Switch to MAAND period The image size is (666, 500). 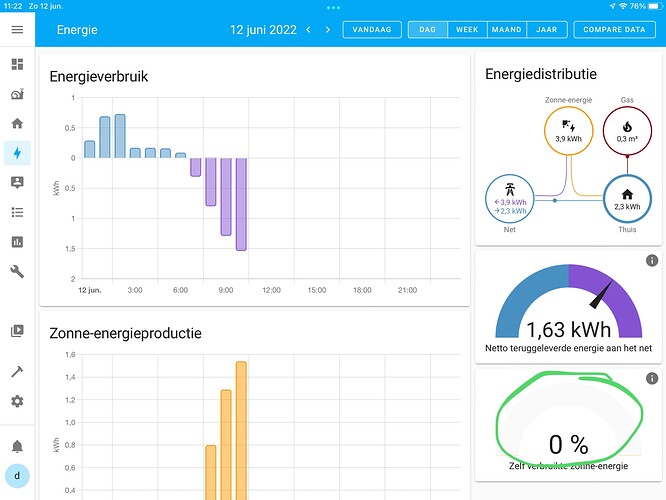click(x=507, y=30)
